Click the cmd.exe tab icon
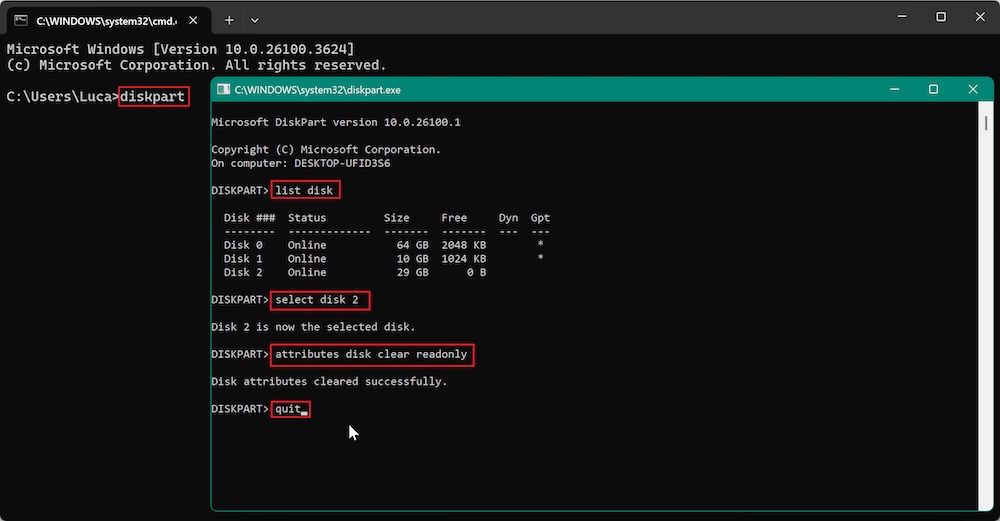1000x521 pixels. point(20,19)
